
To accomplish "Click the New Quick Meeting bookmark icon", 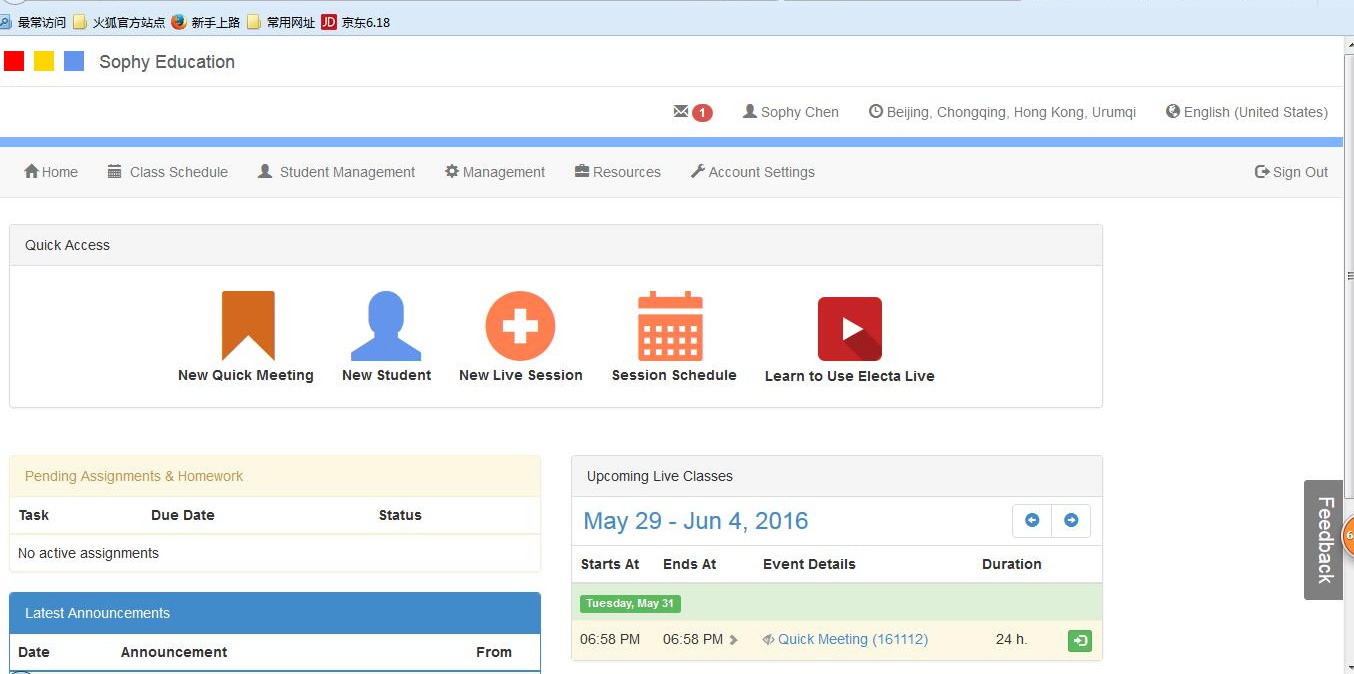I will (x=247, y=326).
